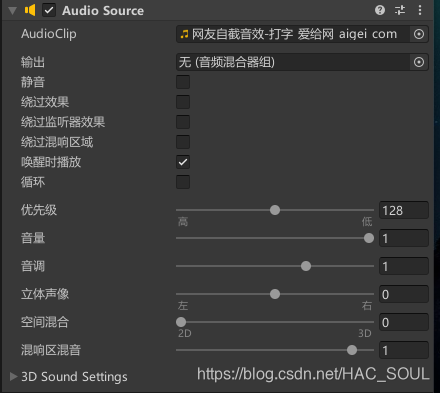Screen dimensions: 440x393
Task: Enable the 循环 loop checkbox
Action: (x=183, y=182)
